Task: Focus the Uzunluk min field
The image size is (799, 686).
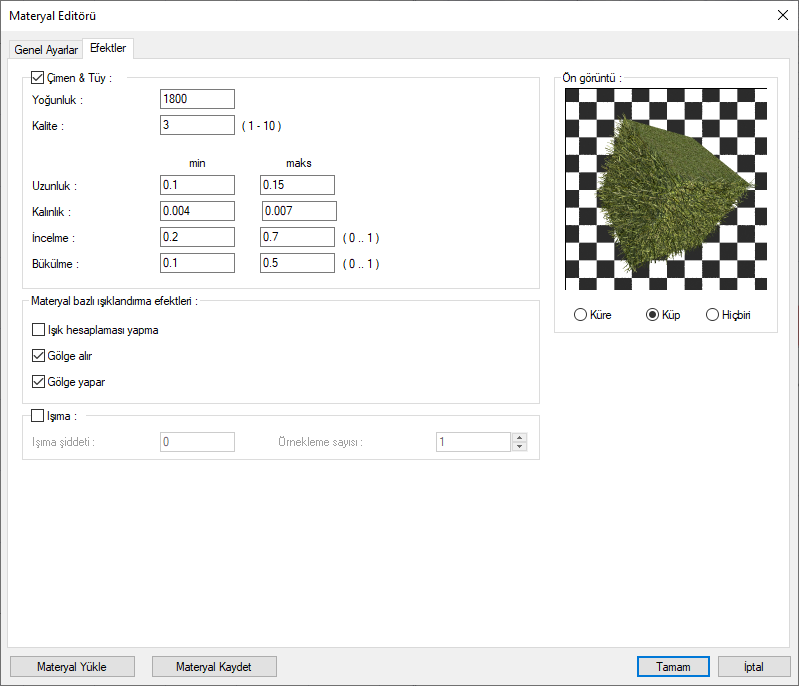Action: pos(197,185)
